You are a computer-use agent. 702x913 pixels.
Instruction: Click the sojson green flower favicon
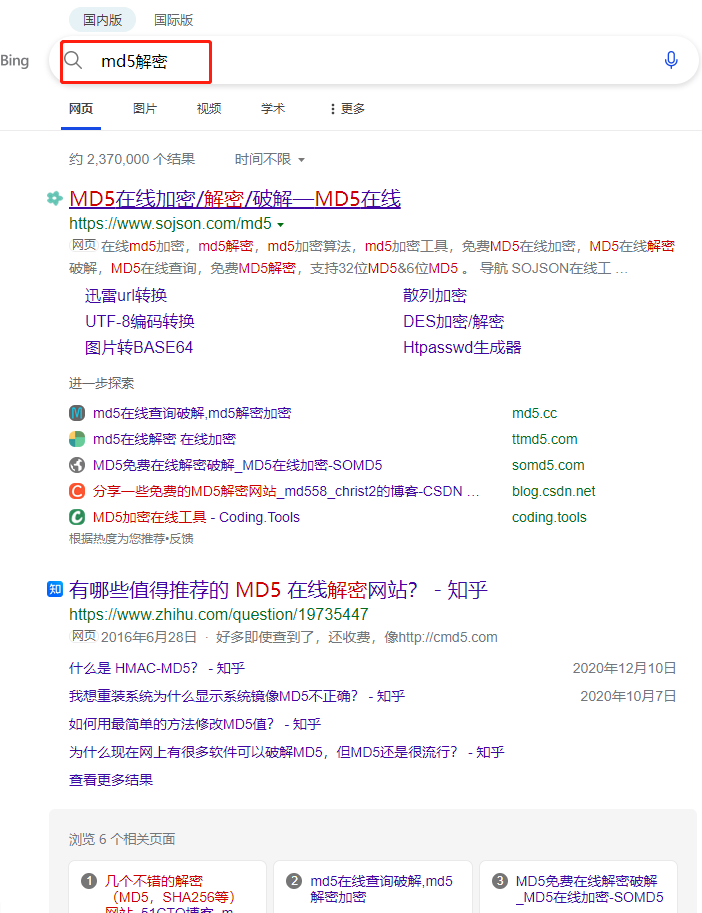pos(55,199)
